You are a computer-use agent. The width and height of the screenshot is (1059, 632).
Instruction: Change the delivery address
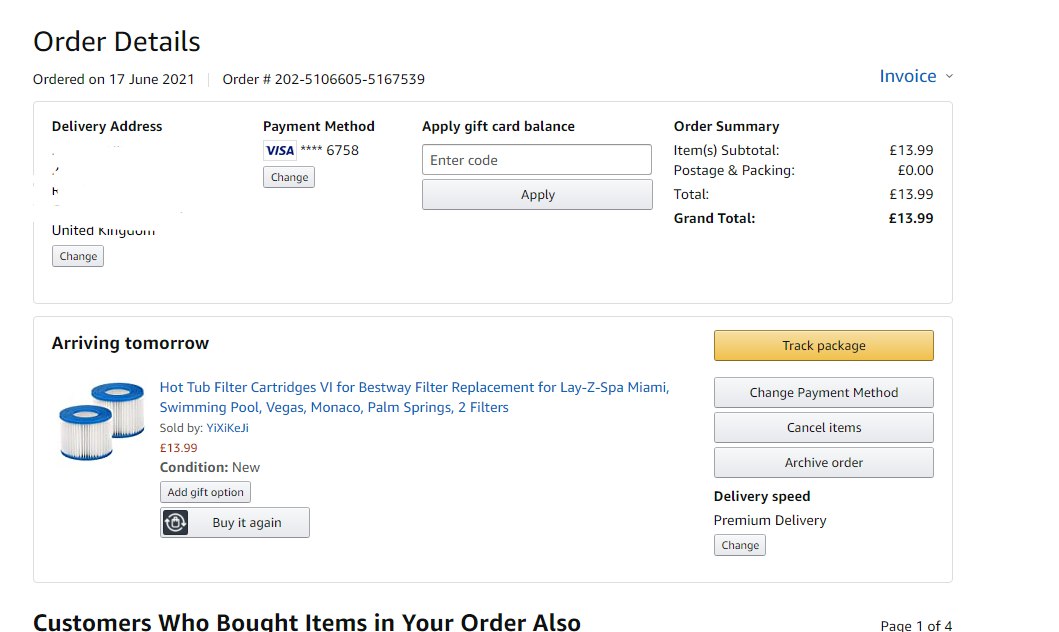[78, 256]
